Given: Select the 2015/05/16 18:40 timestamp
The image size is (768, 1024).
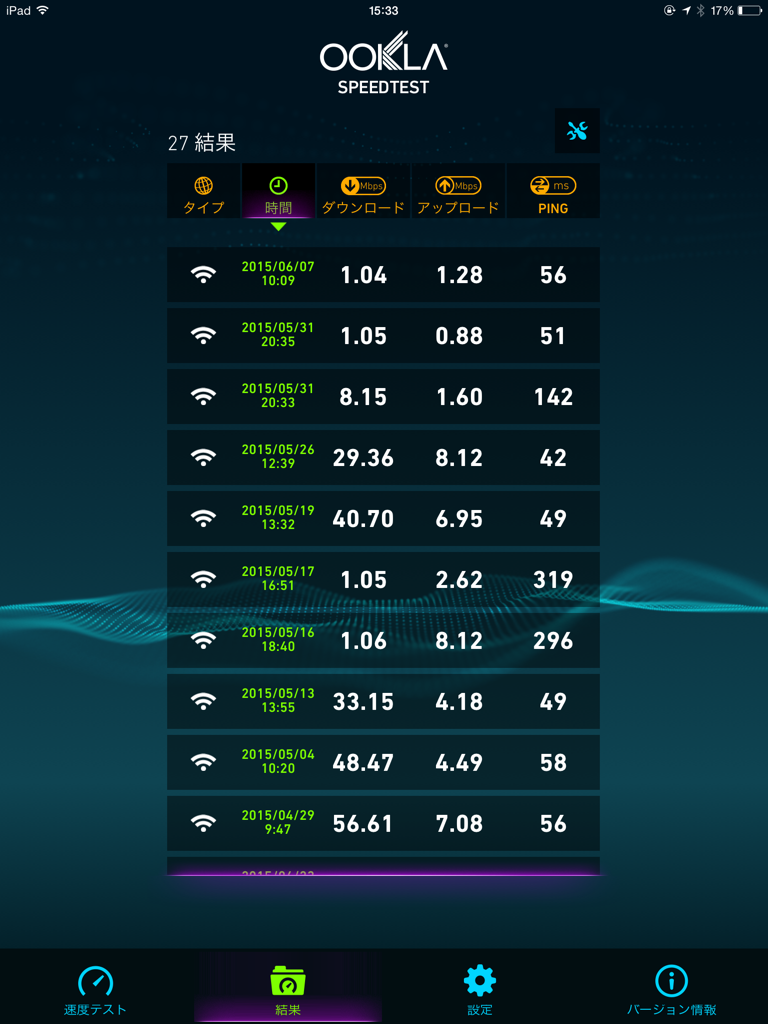Looking at the screenshot, I should [278, 639].
